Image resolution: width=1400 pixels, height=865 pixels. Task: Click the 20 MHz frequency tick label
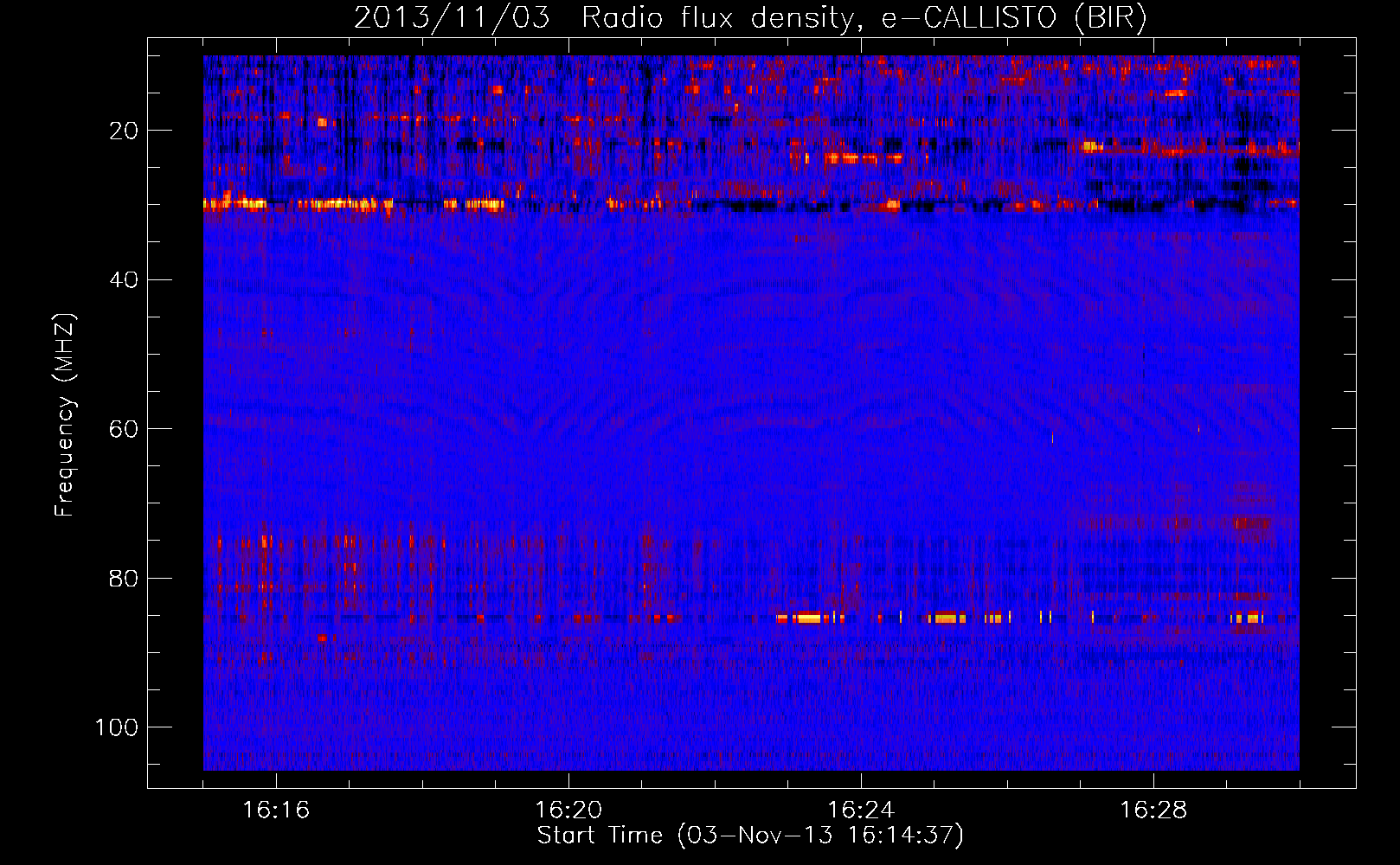tap(124, 131)
